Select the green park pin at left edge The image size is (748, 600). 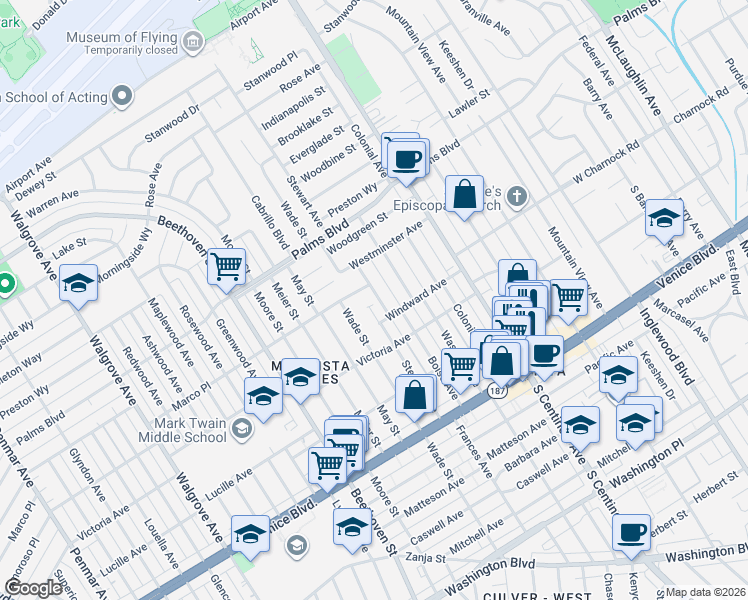click(6, 285)
